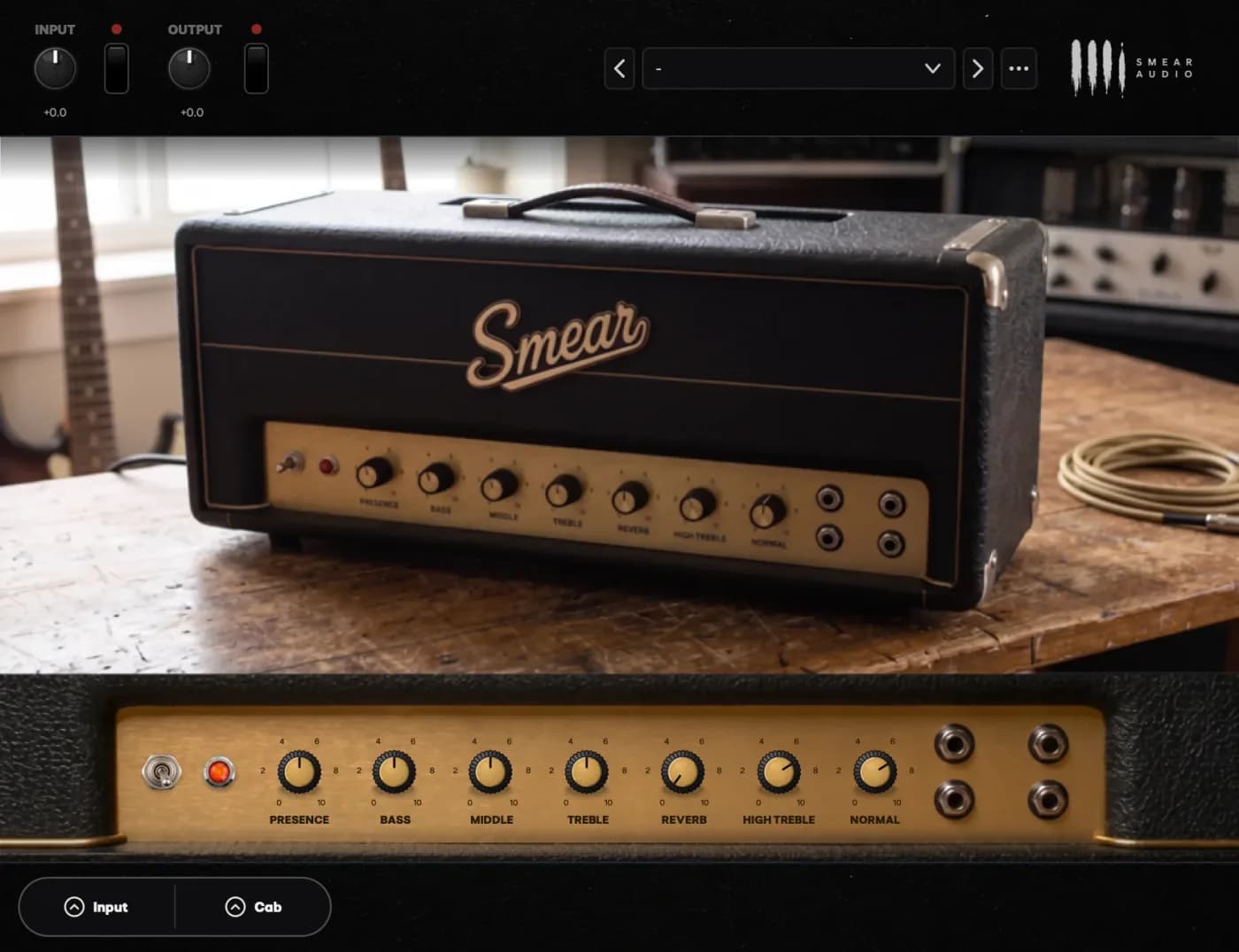
Task: Click the Reverb knob on the panel
Action: [683, 772]
